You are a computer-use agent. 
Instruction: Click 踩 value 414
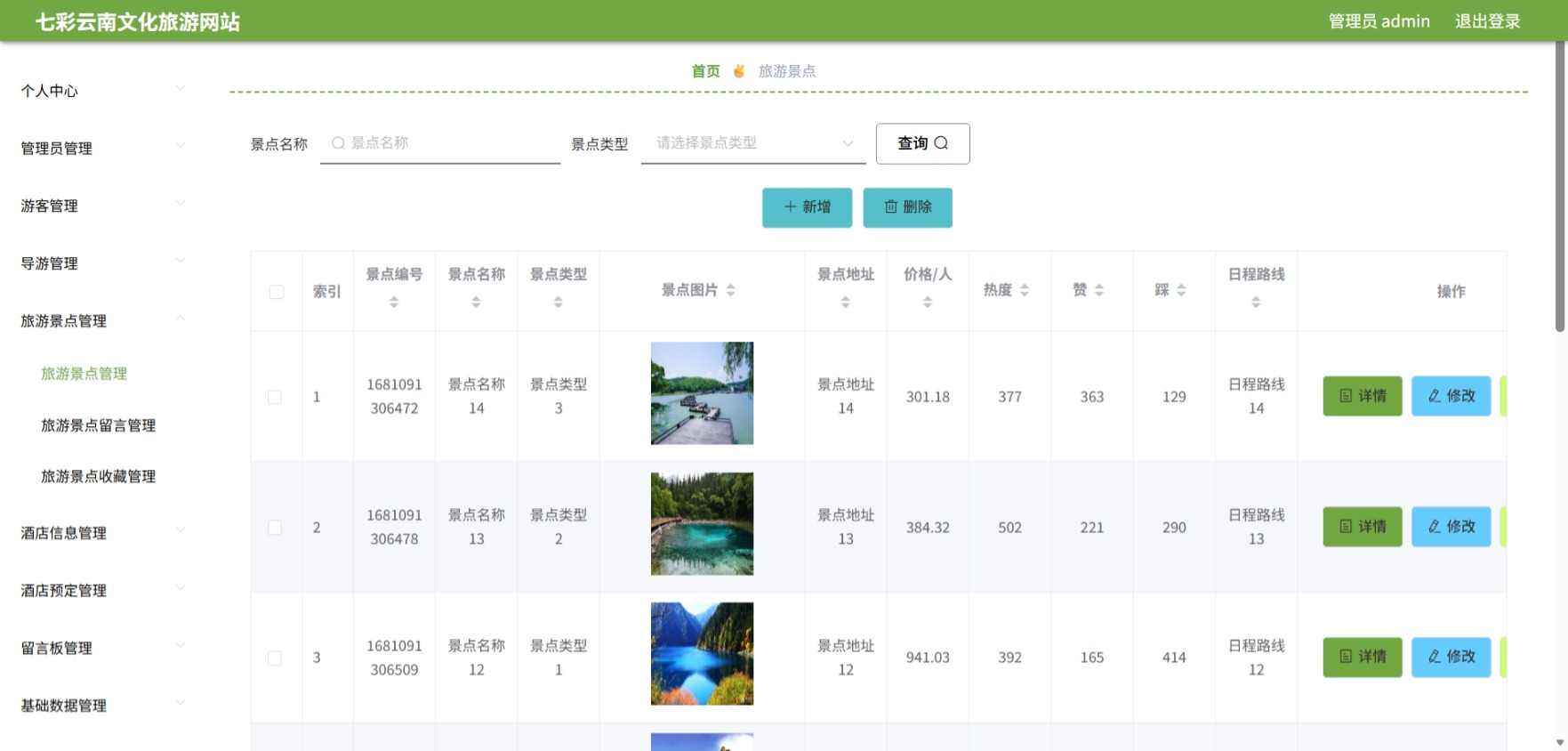click(x=1174, y=658)
